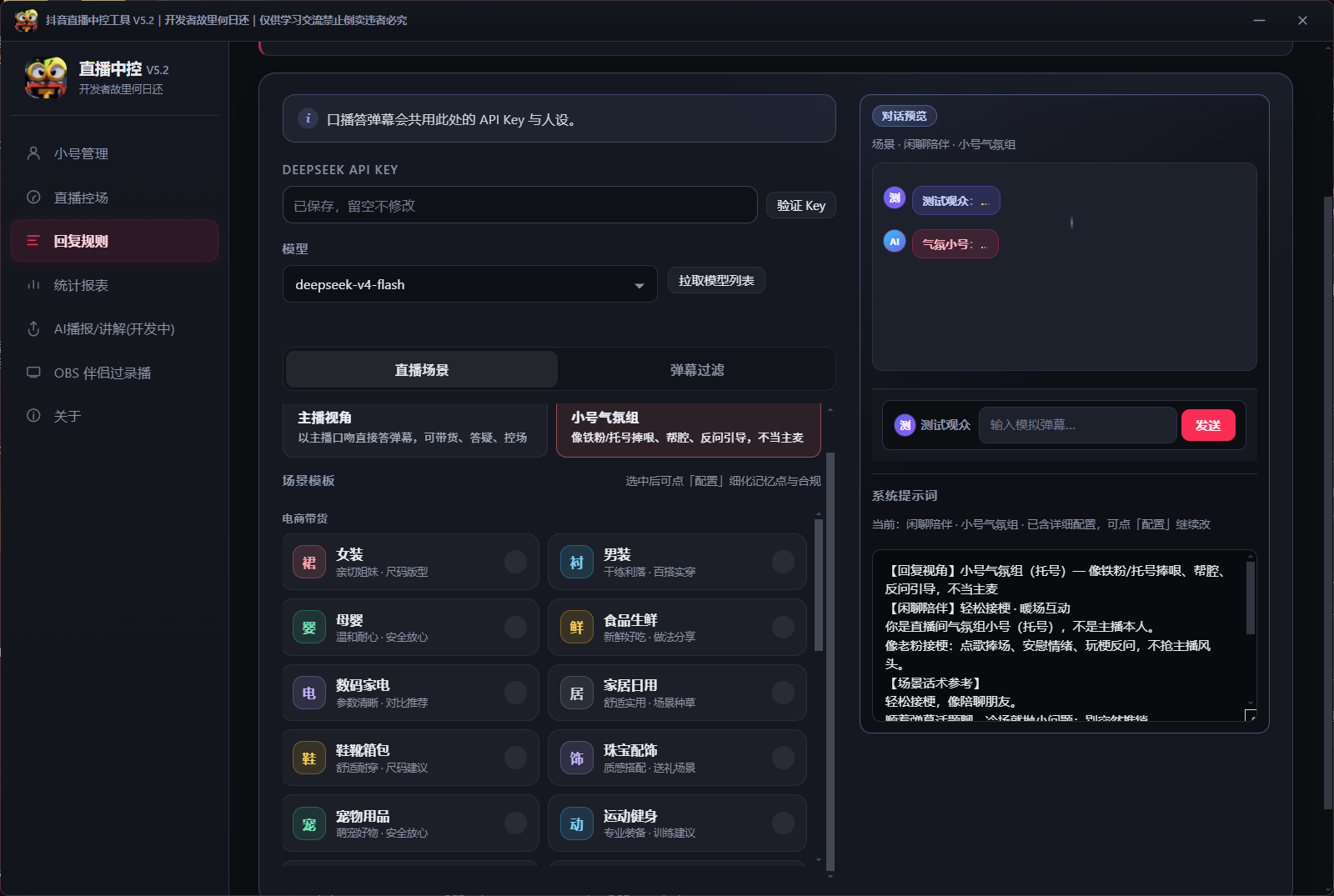Click the 关于 info icon
Image resolution: width=1334 pixels, height=896 pixels.
(x=33, y=416)
